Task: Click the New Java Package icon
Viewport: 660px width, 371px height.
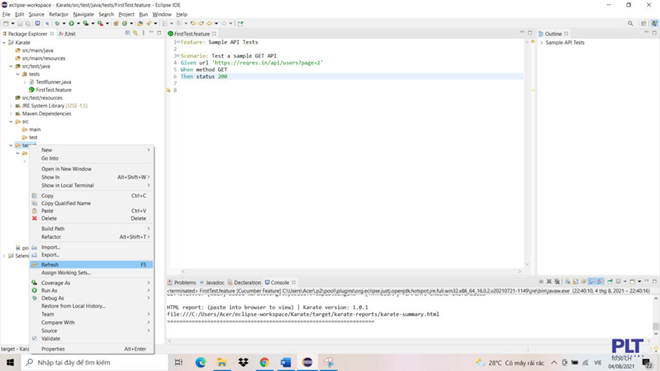Action: (x=116, y=24)
